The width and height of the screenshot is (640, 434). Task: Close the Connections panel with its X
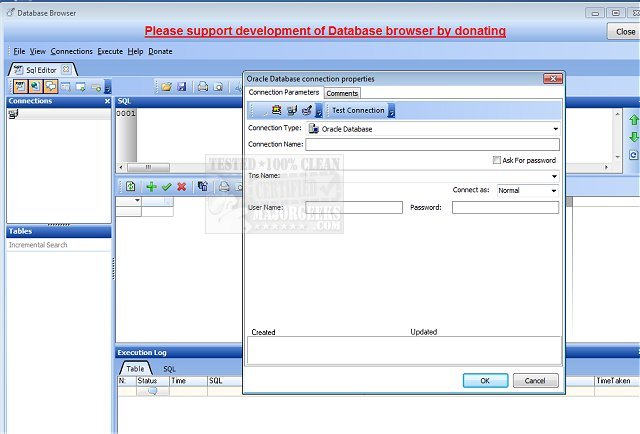(x=107, y=101)
